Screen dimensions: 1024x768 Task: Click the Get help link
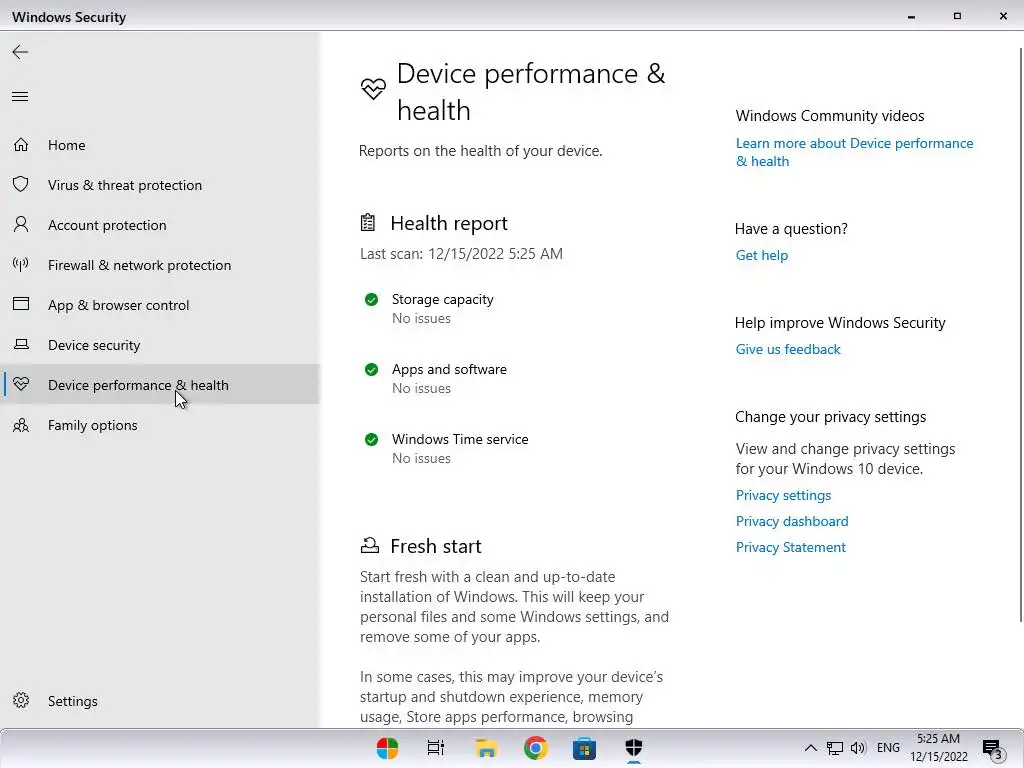tap(761, 255)
